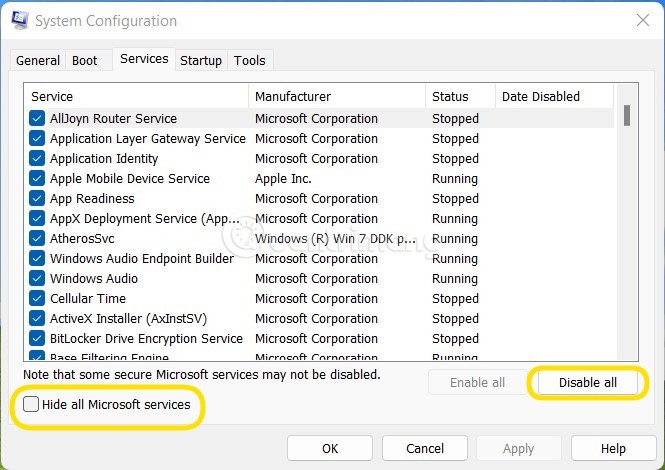Switch to the General tab

click(38, 61)
